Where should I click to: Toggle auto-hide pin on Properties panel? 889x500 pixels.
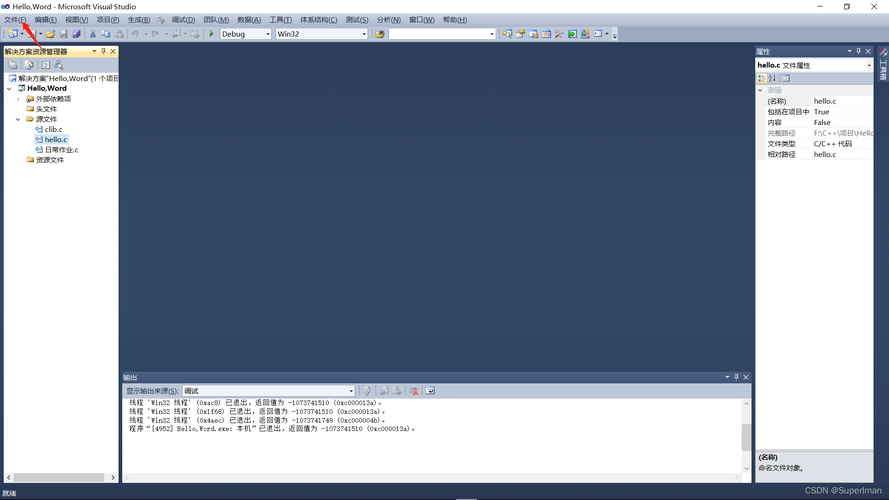pyautogui.click(x=858, y=52)
